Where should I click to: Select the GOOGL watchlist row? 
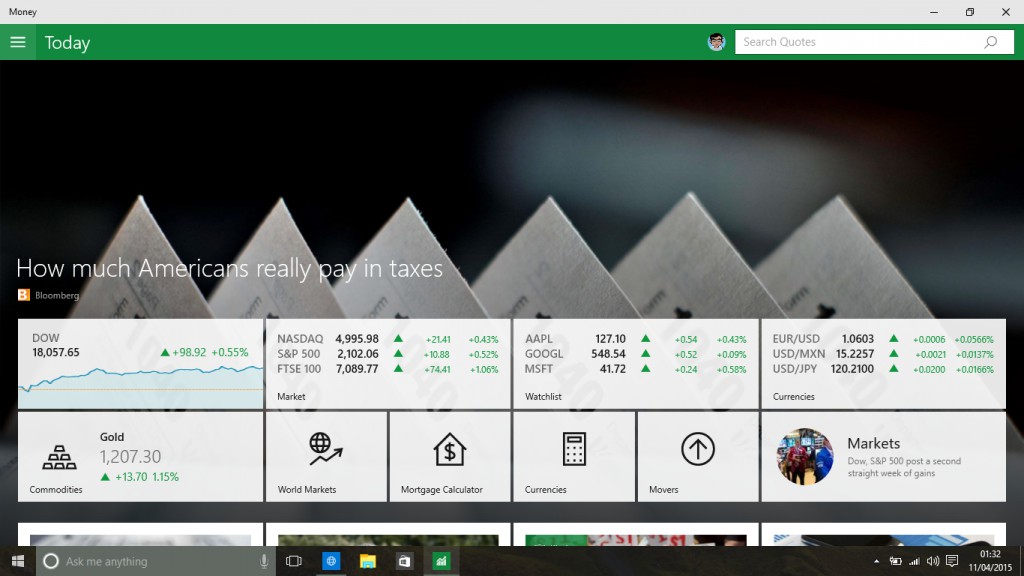coord(635,354)
